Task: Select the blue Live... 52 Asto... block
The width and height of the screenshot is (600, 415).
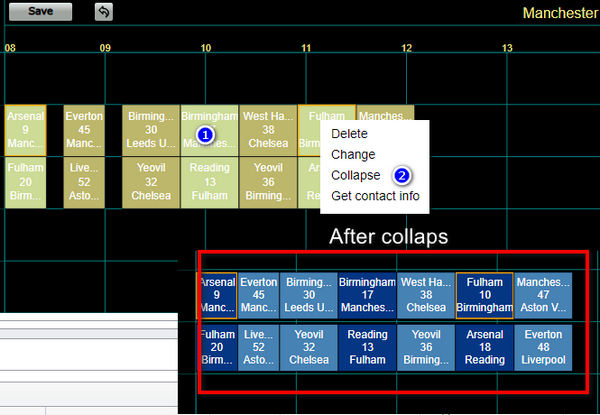Action: click(259, 348)
